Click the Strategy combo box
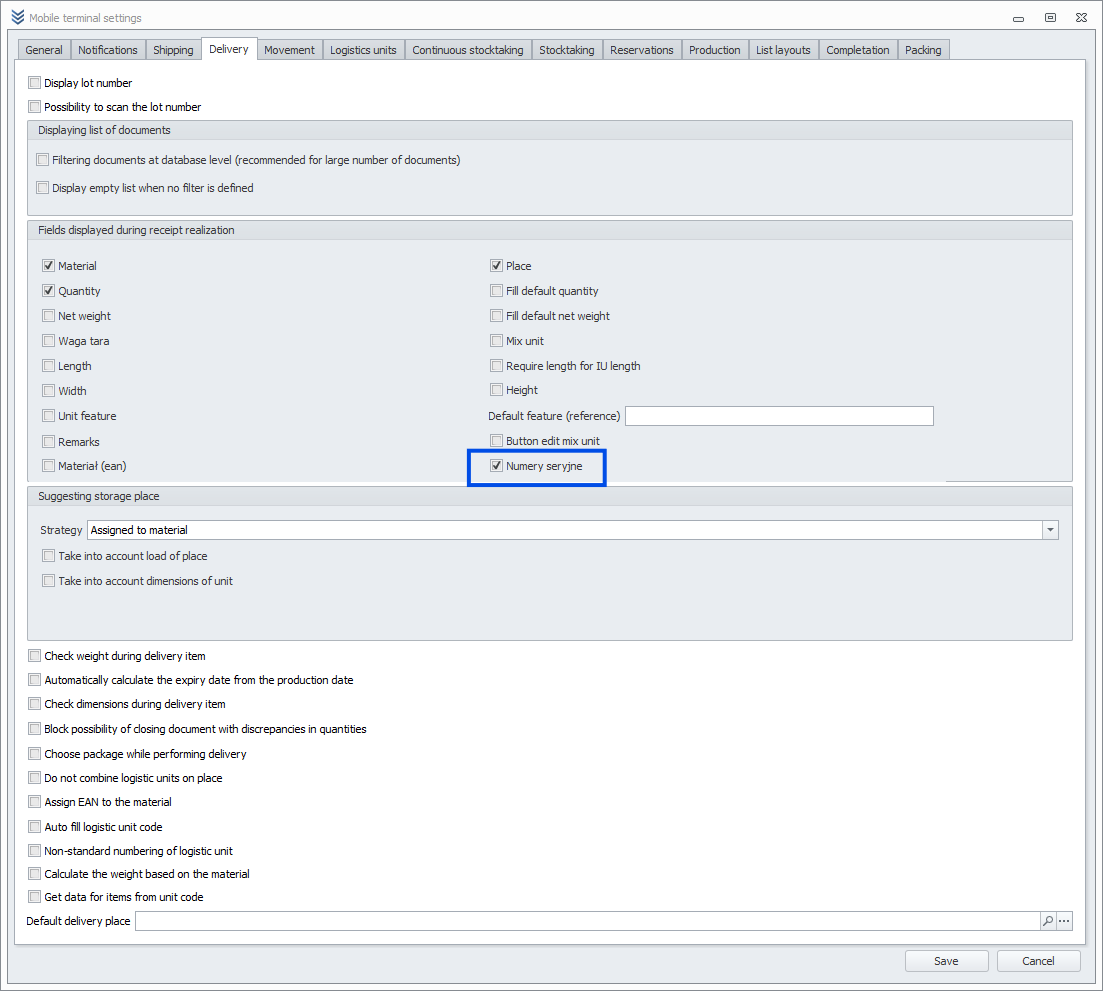The width and height of the screenshot is (1103, 991). click(573, 530)
